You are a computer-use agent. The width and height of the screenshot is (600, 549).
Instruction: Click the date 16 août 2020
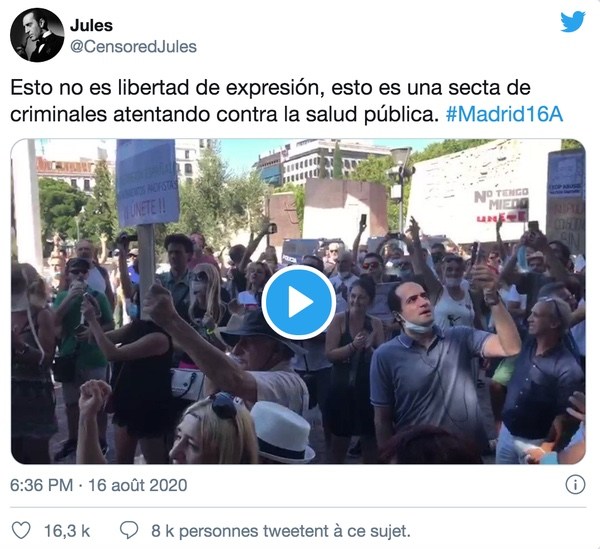138,485
